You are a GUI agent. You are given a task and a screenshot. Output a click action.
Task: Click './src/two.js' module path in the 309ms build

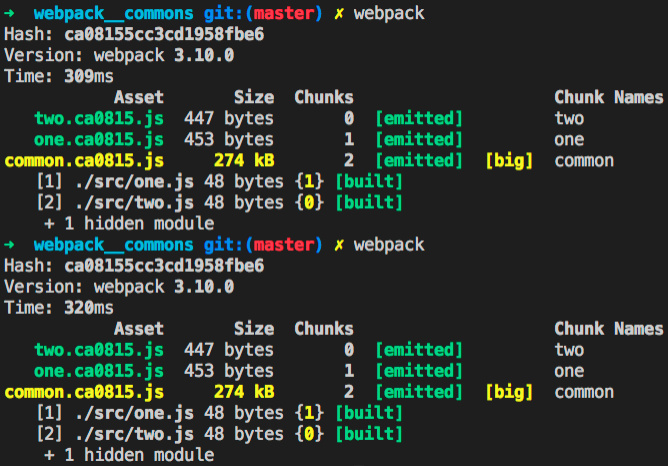click(134, 203)
